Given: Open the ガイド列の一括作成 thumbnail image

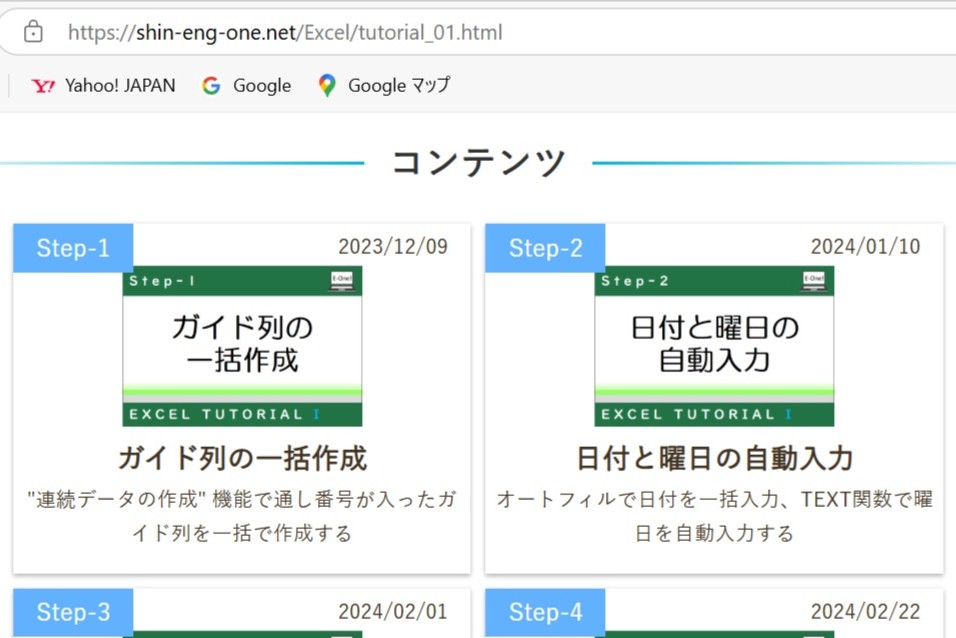Looking at the screenshot, I should 242,346.
